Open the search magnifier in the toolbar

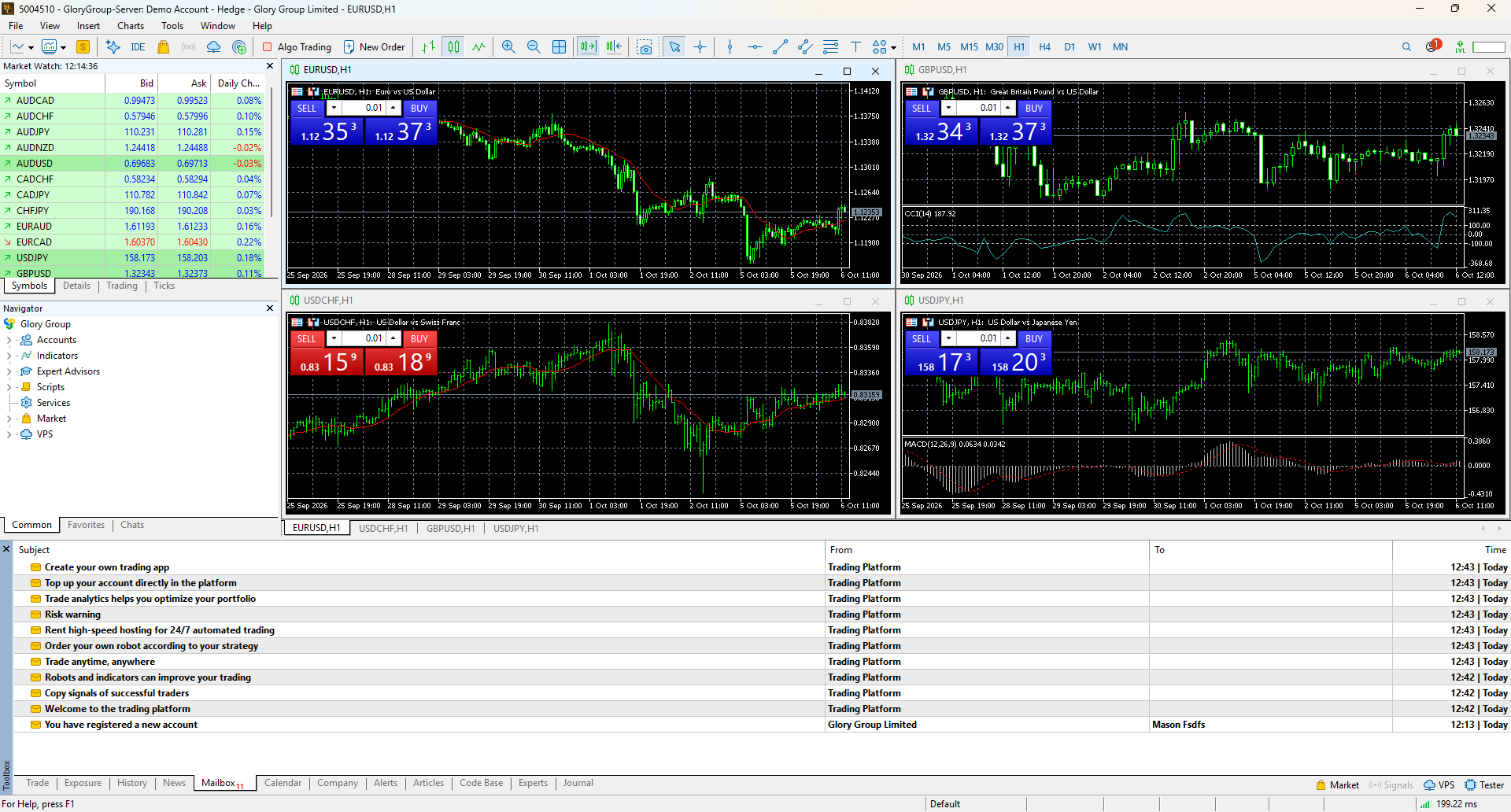[x=1406, y=47]
